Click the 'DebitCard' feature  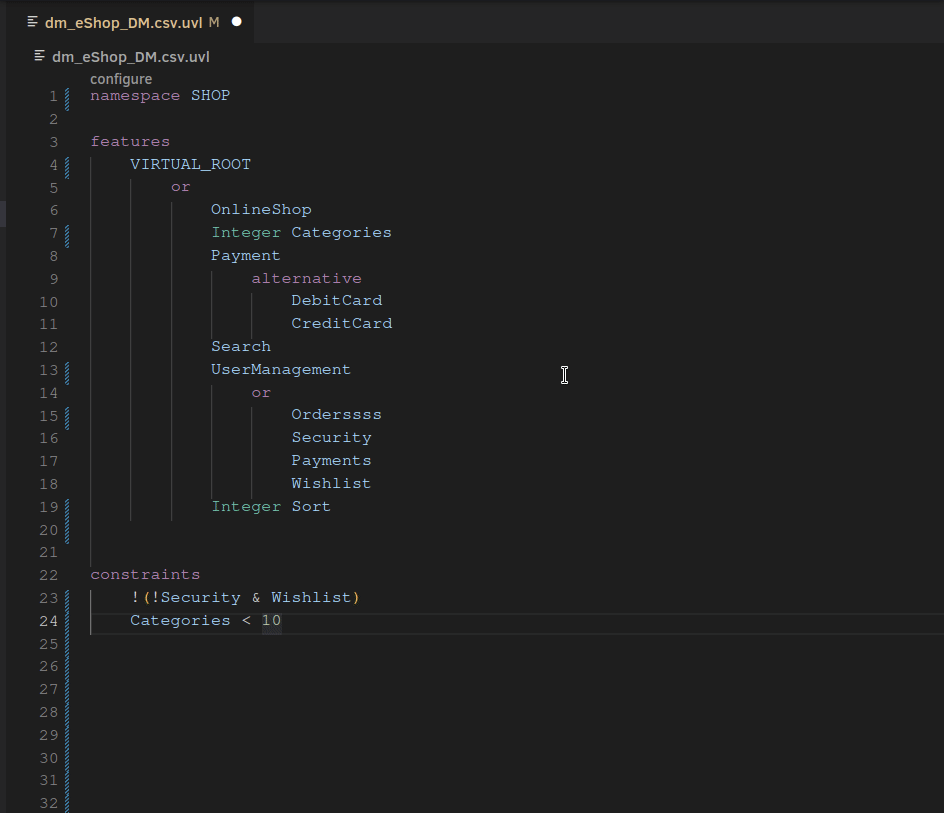tap(337, 301)
